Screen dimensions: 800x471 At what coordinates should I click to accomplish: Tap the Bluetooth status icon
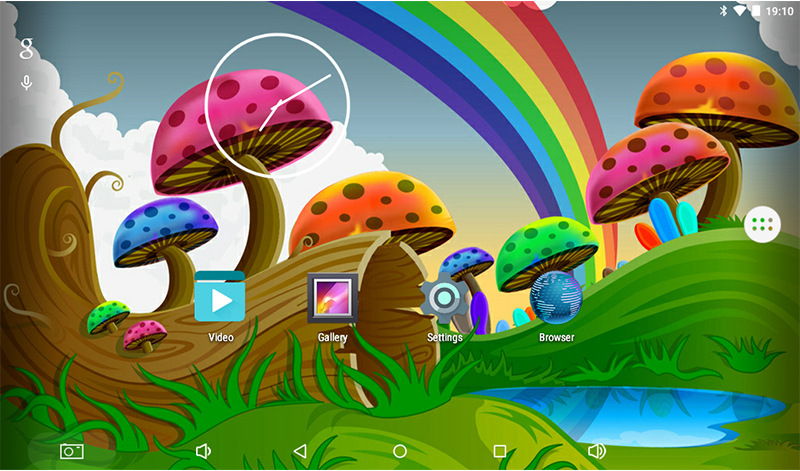pyautogui.click(x=723, y=11)
